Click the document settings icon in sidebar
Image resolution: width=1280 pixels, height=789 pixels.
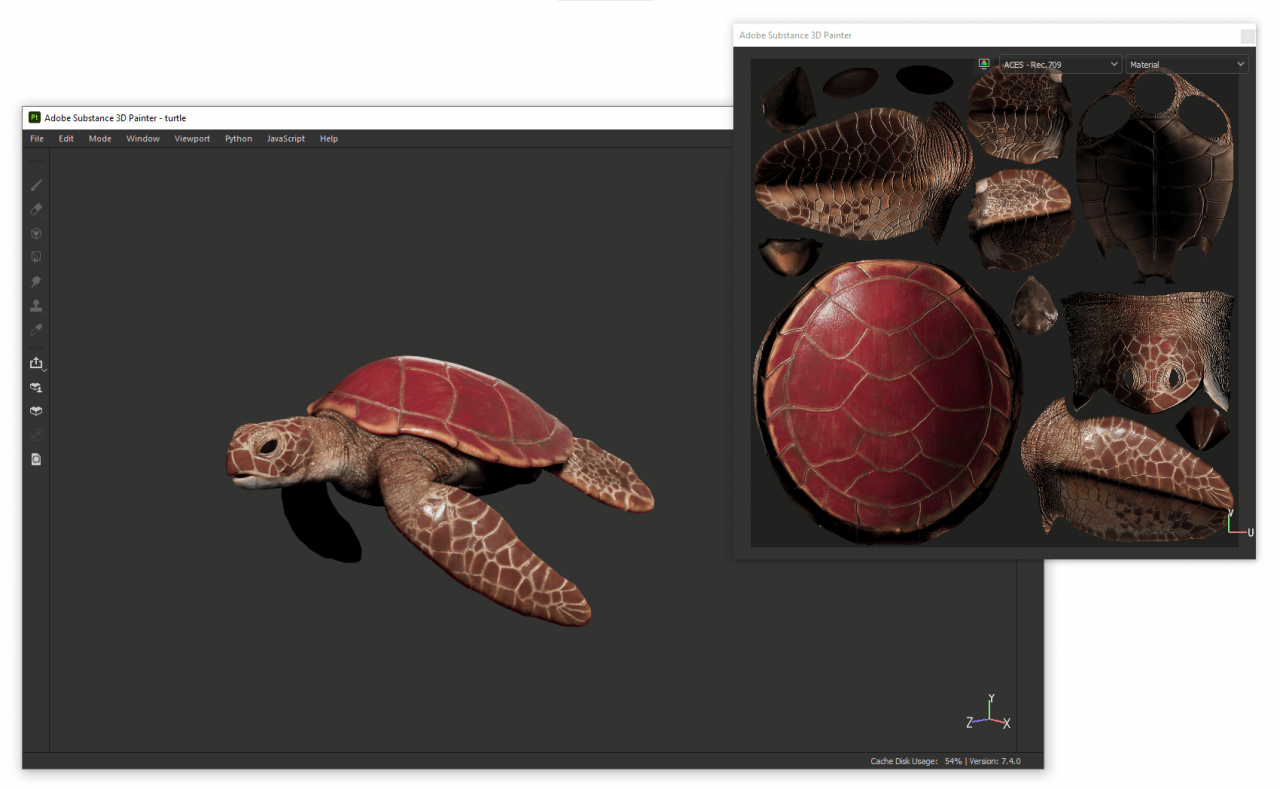pos(36,459)
